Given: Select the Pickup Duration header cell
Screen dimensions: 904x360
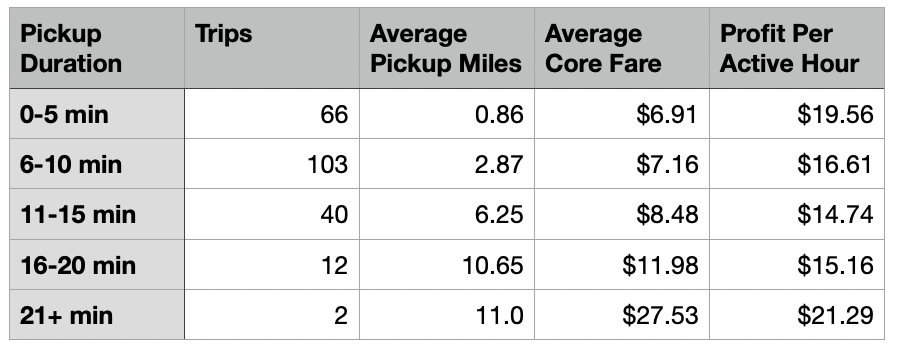Looking at the screenshot, I should [x=97, y=48].
